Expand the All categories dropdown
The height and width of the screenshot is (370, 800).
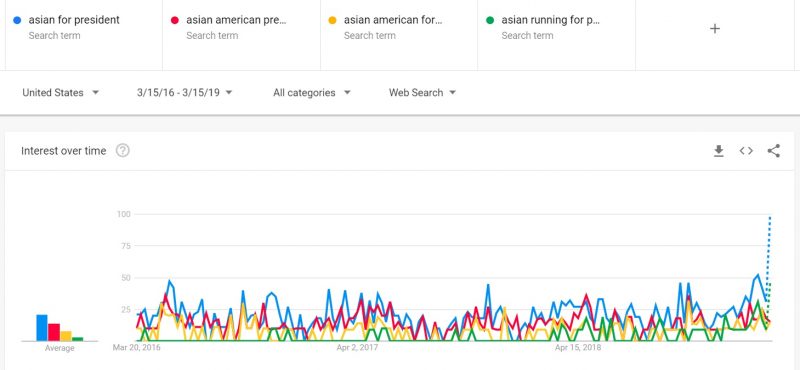(x=312, y=92)
